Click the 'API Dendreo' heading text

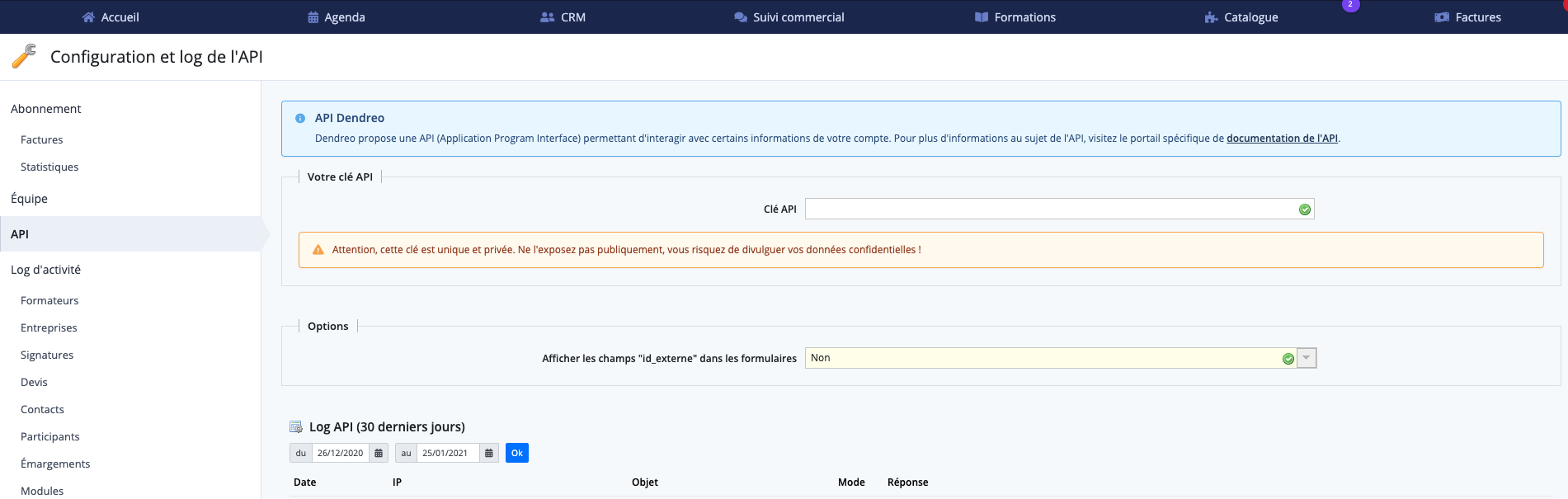click(350, 119)
